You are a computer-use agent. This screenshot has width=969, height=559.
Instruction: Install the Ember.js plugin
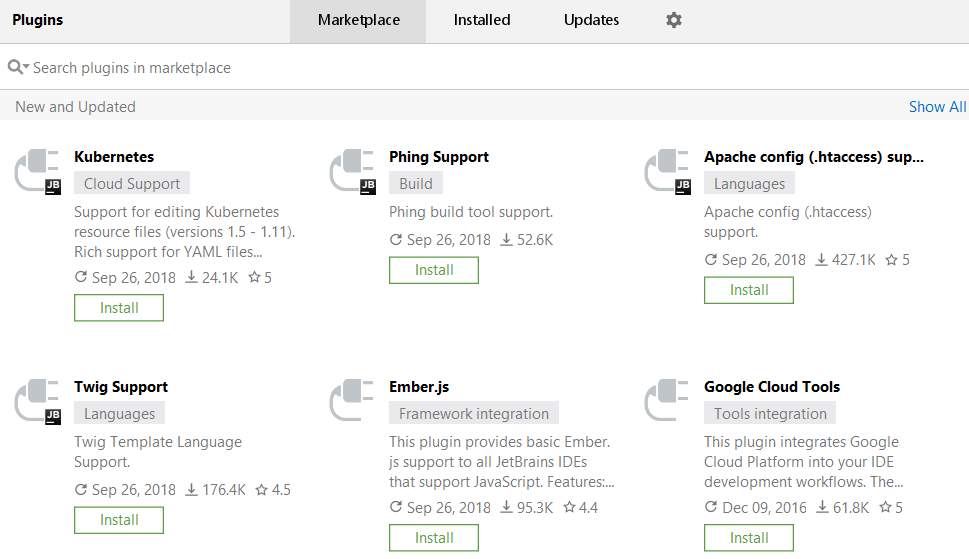click(434, 537)
